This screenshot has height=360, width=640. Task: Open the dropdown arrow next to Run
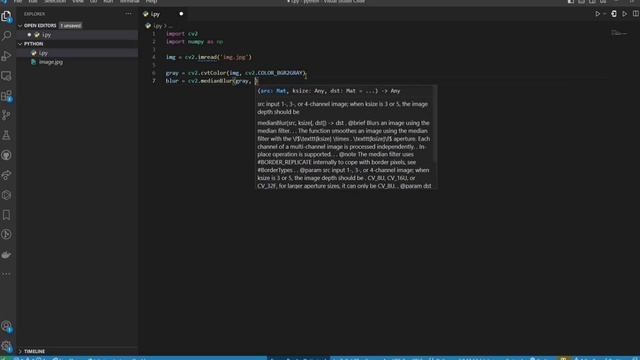(604, 14)
